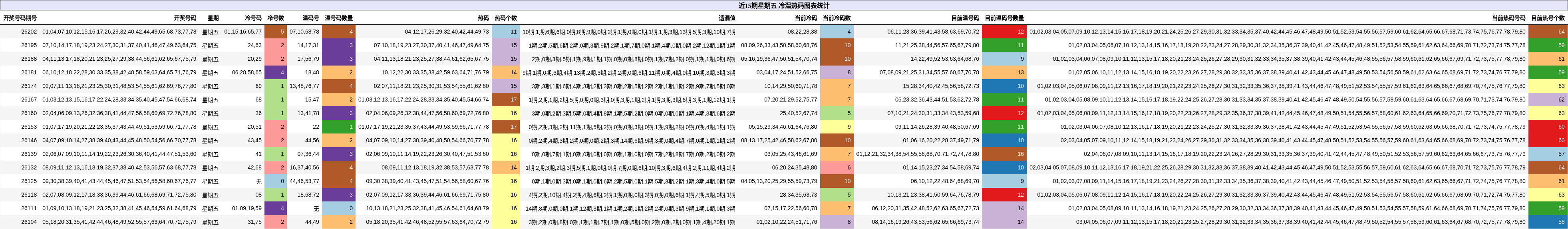Click the hot count cell '11' in row 26202
The image size is (1568, 229).
pos(506,32)
